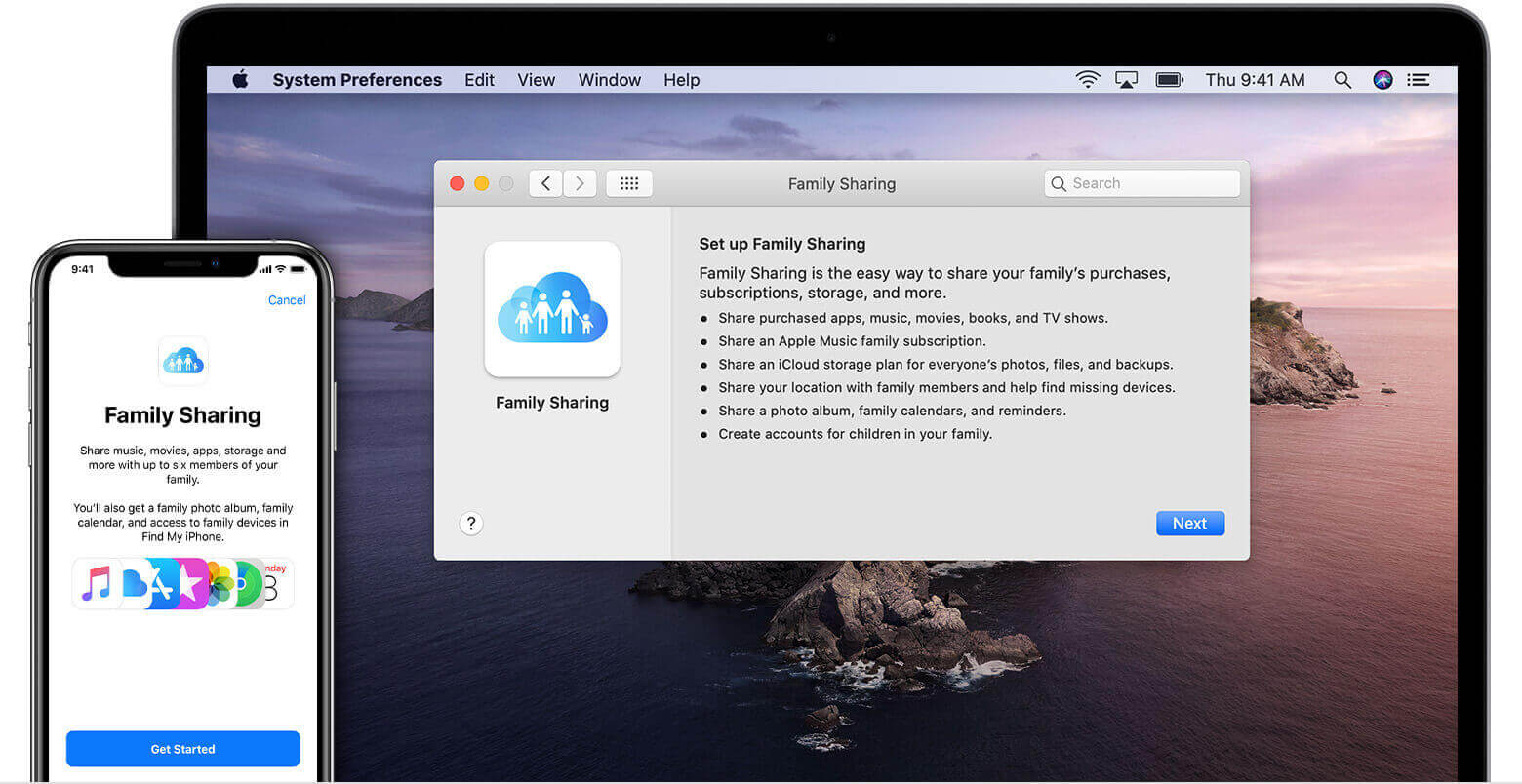The height and width of the screenshot is (784, 1522).
Task: Go back with the left chevron button
Action: pos(545,183)
